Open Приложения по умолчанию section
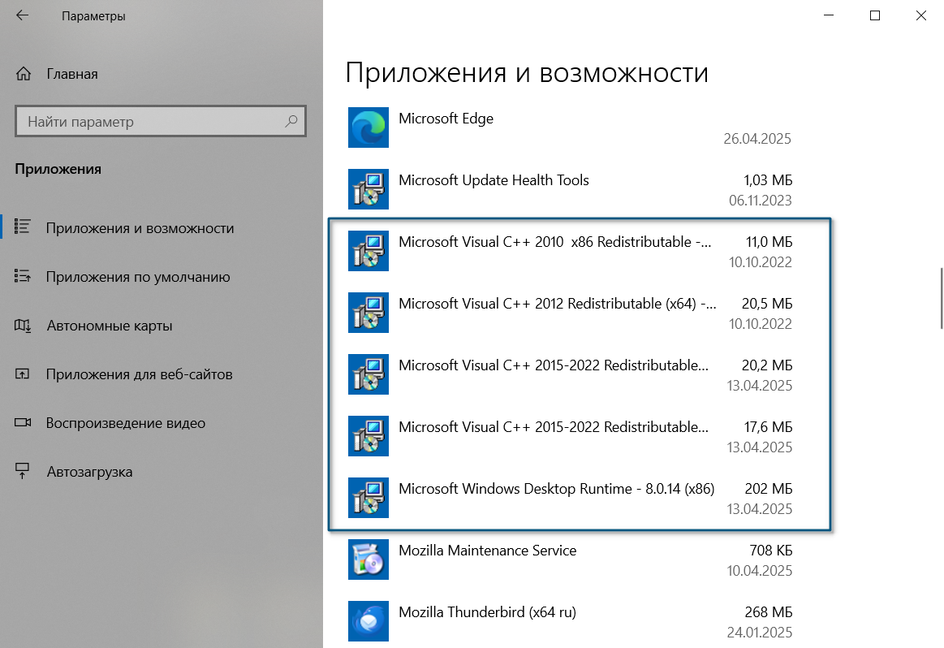 point(138,277)
